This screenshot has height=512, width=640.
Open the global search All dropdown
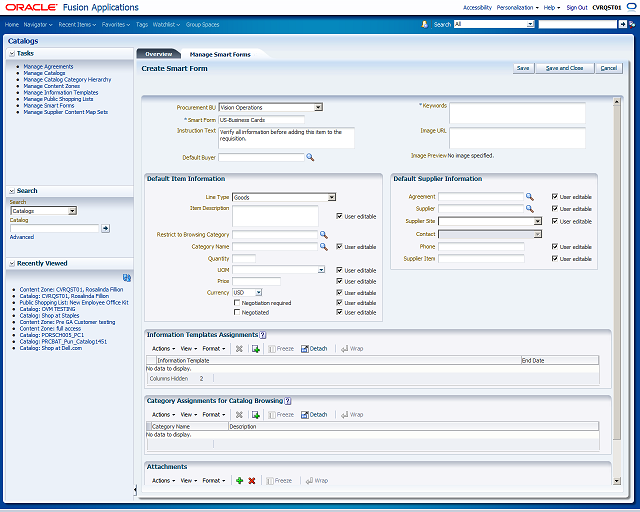point(530,24)
